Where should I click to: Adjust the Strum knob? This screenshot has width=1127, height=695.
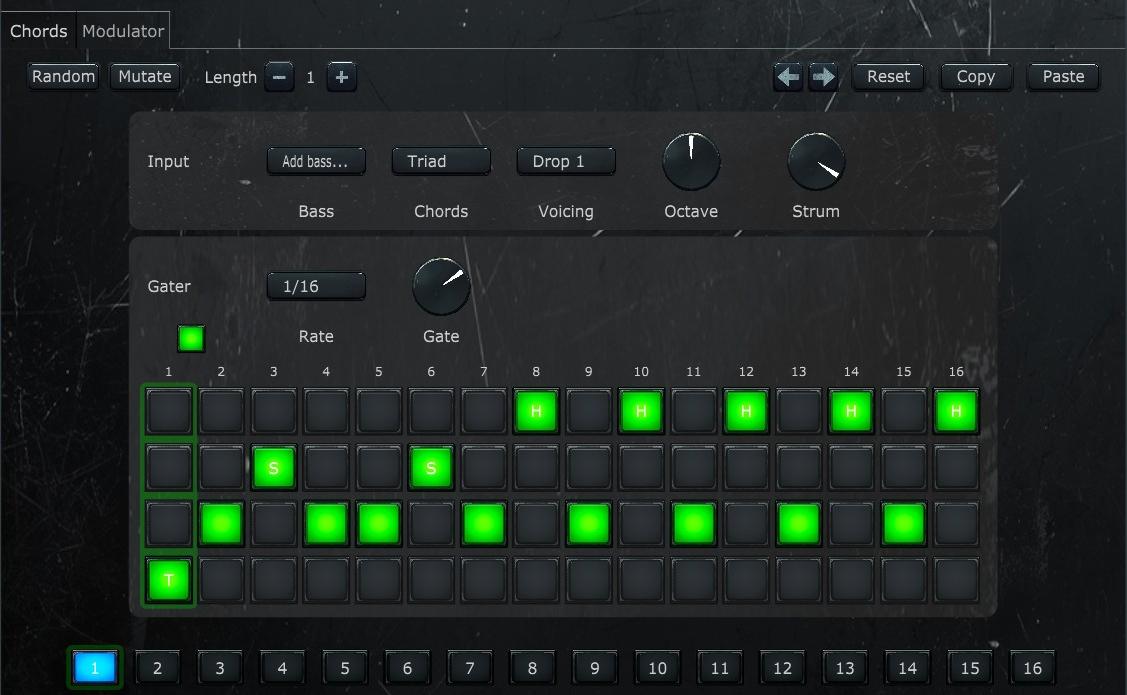[815, 162]
